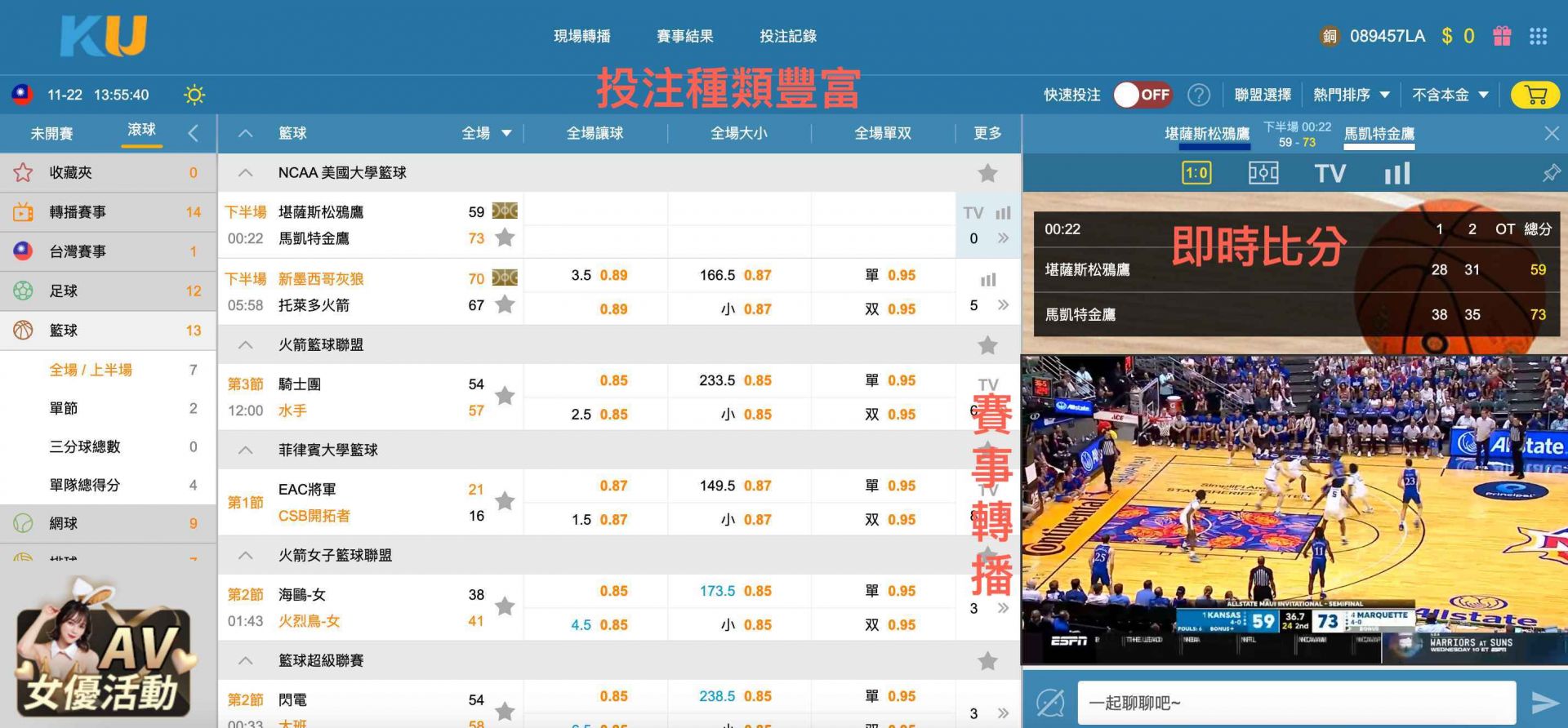The width and height of the screenshot is (1568, 728).
Task: Favorite the NCAA 美國大學籃球 league
Action: (988, 172)
